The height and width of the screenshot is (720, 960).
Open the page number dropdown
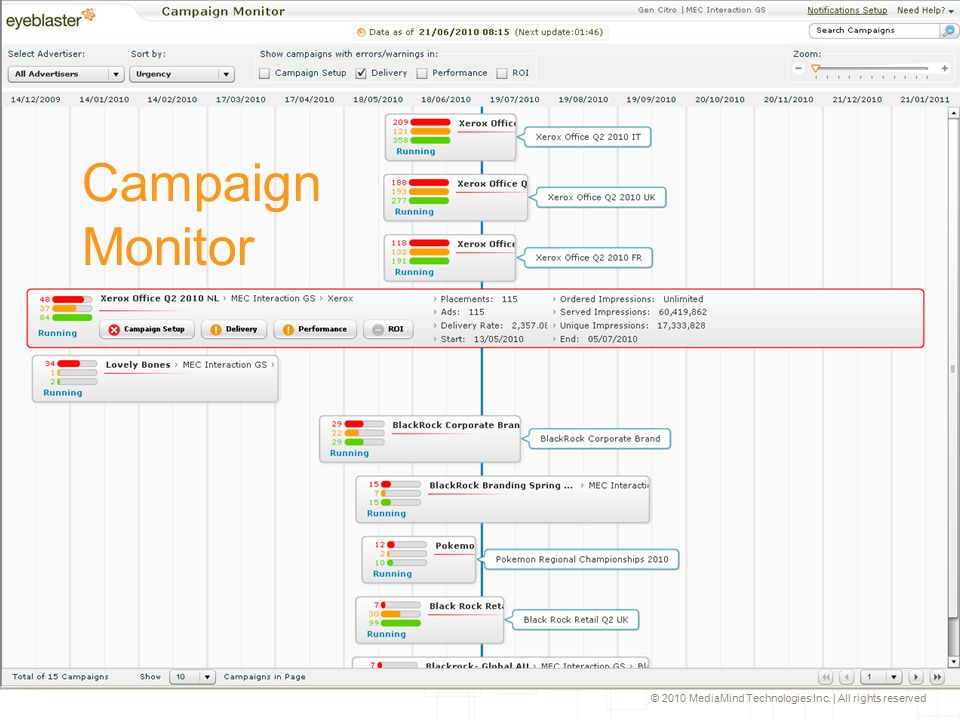pyautogui.click(x=882, y=677)
